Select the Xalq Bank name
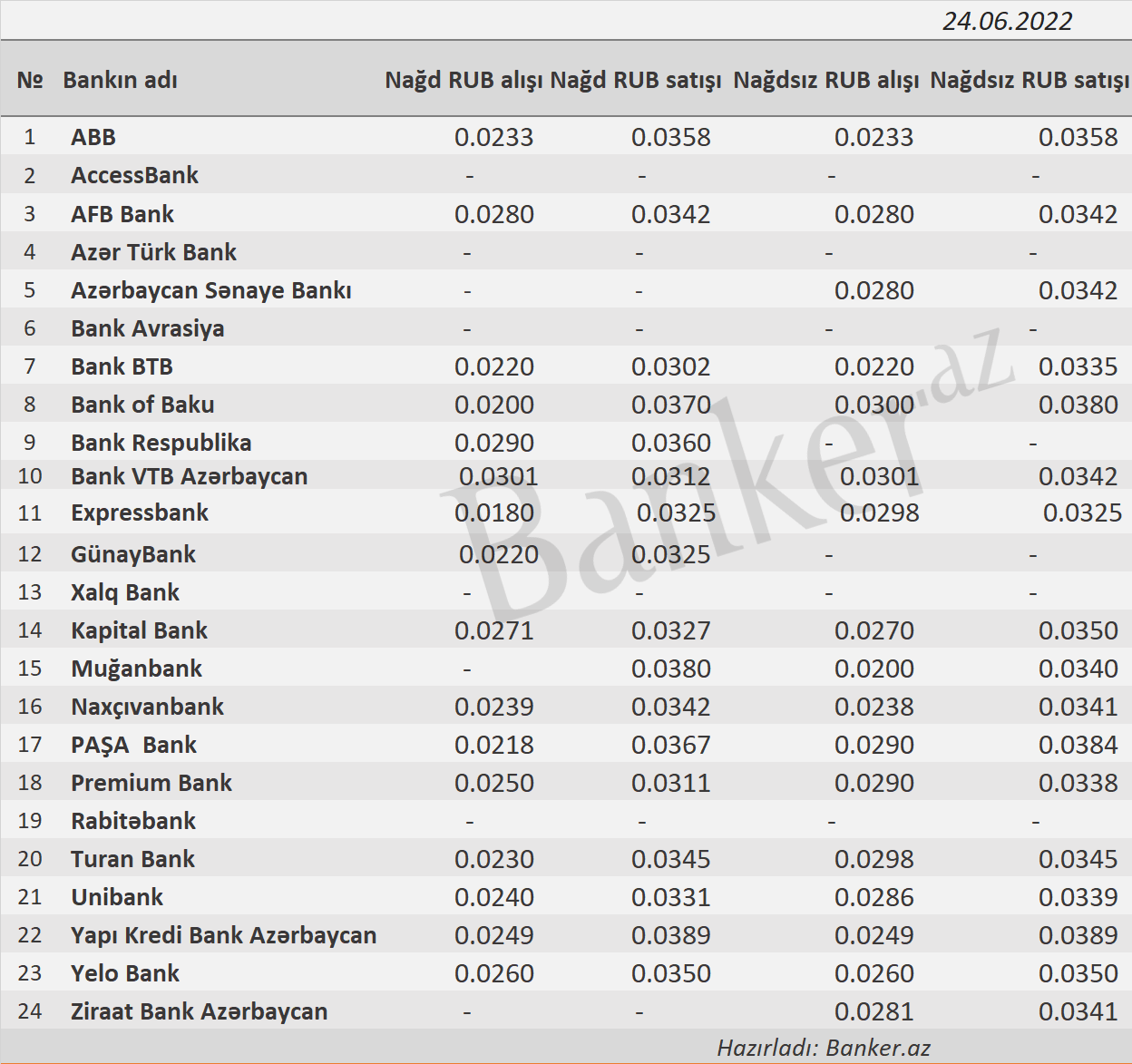The height and width of the screenshot is (1064, 1132). click(125, 592)
